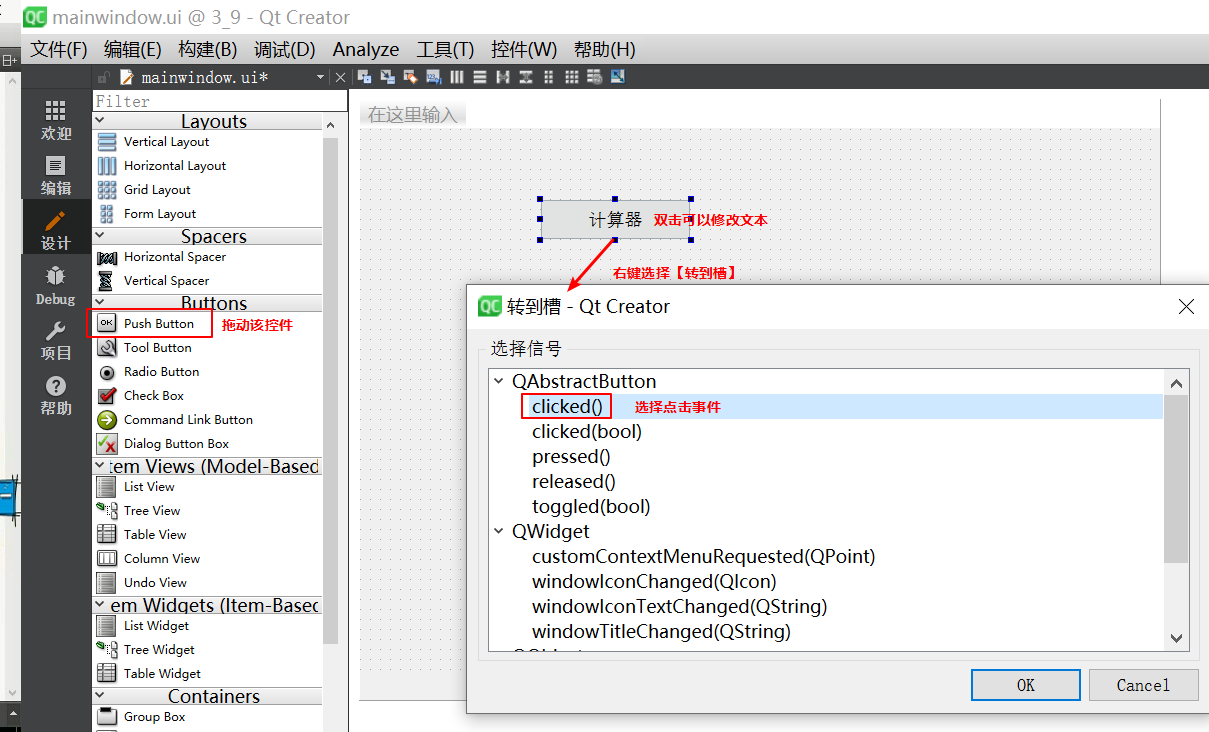Collapse the Spacers category
This screenshot has height=732, width=1209.
pyautogui.click(x=100, y=236)
